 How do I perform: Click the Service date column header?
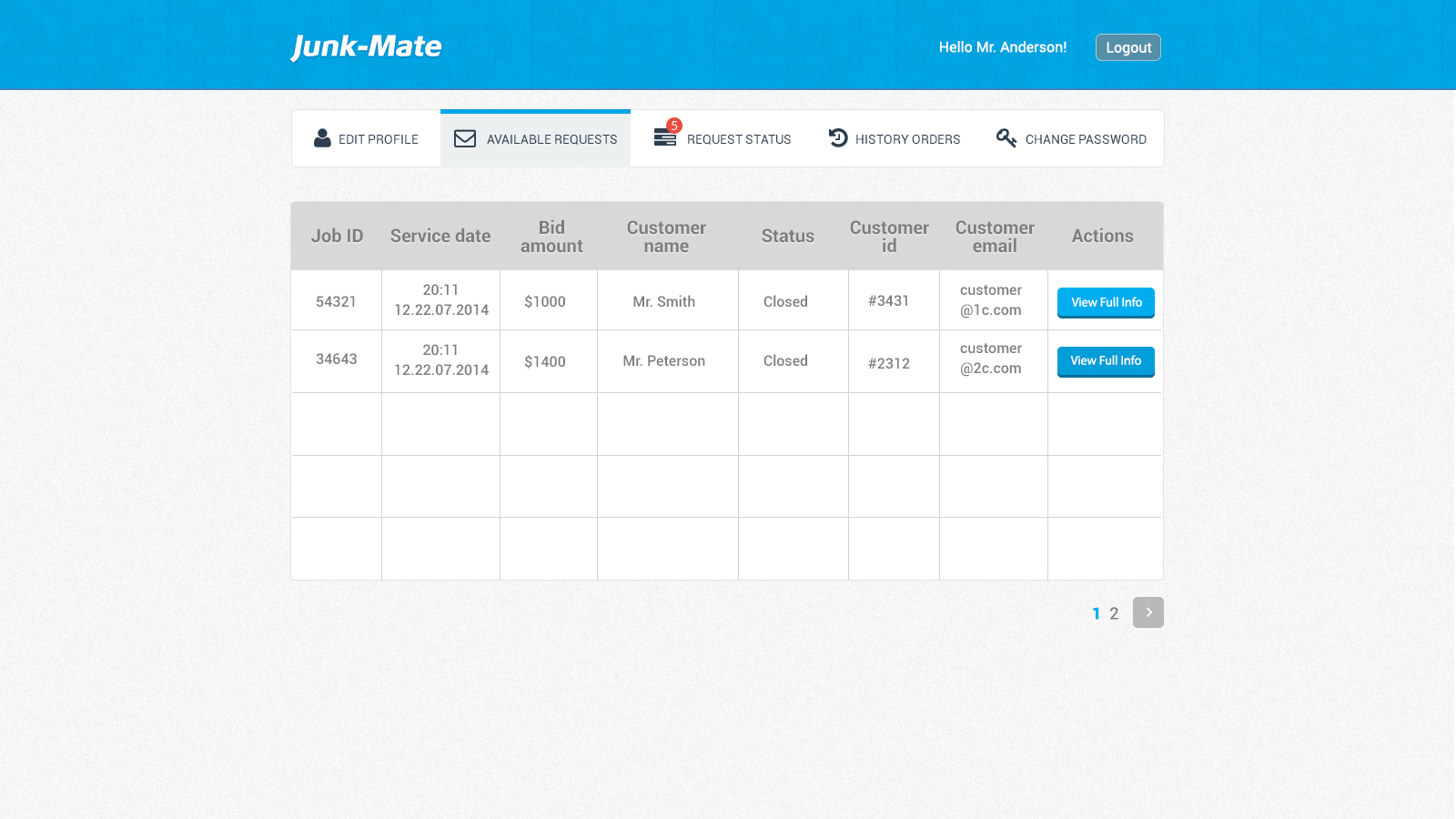pos(440,236)
